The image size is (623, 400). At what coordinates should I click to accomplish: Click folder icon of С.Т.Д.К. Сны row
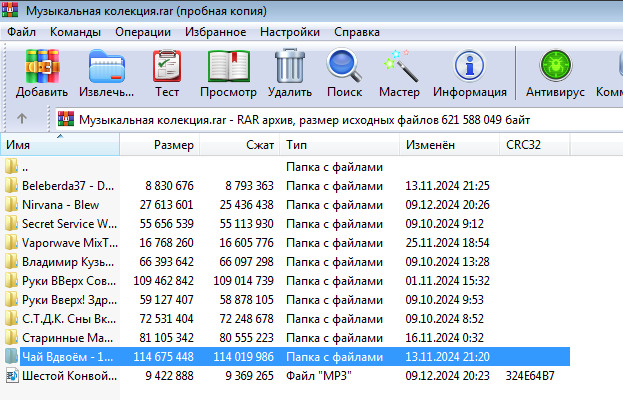point(12,319)
